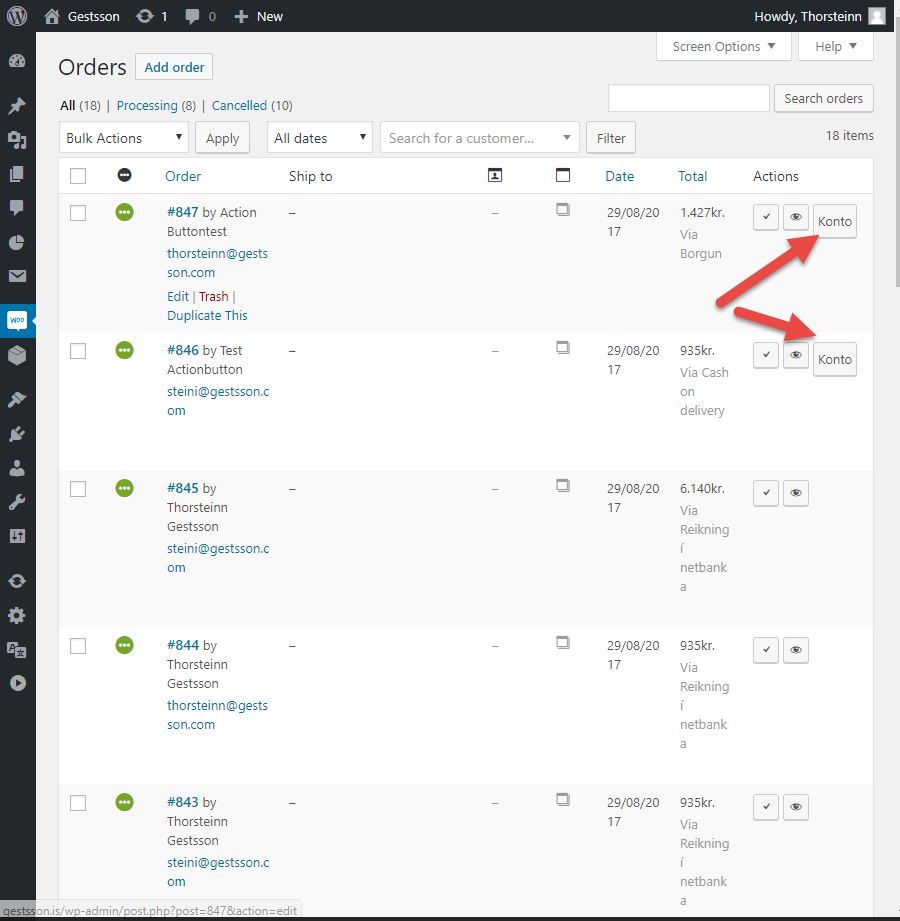Open Settings sliders icon in sidebar
This screenshot has width=900, height=921.
[17, 536]
